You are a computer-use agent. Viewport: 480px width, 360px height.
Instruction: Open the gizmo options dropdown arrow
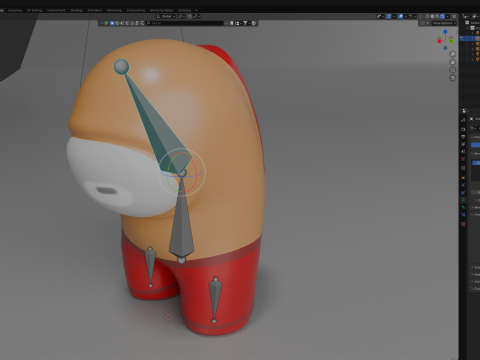(394, 16)
